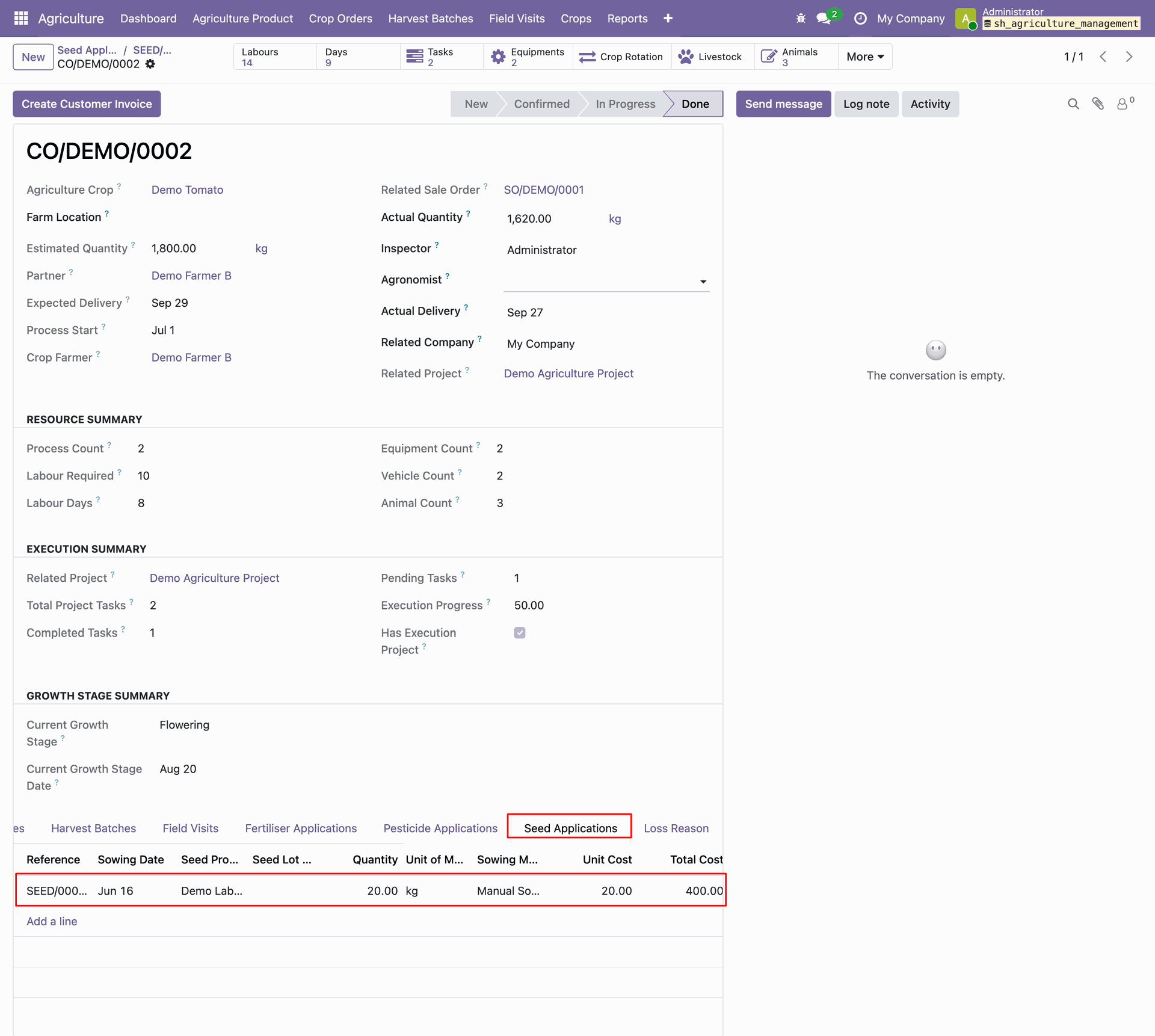This screenshot has width=1155, height=1036.
Task: Open the Labours stat button
Action: (x=275, y=57)
